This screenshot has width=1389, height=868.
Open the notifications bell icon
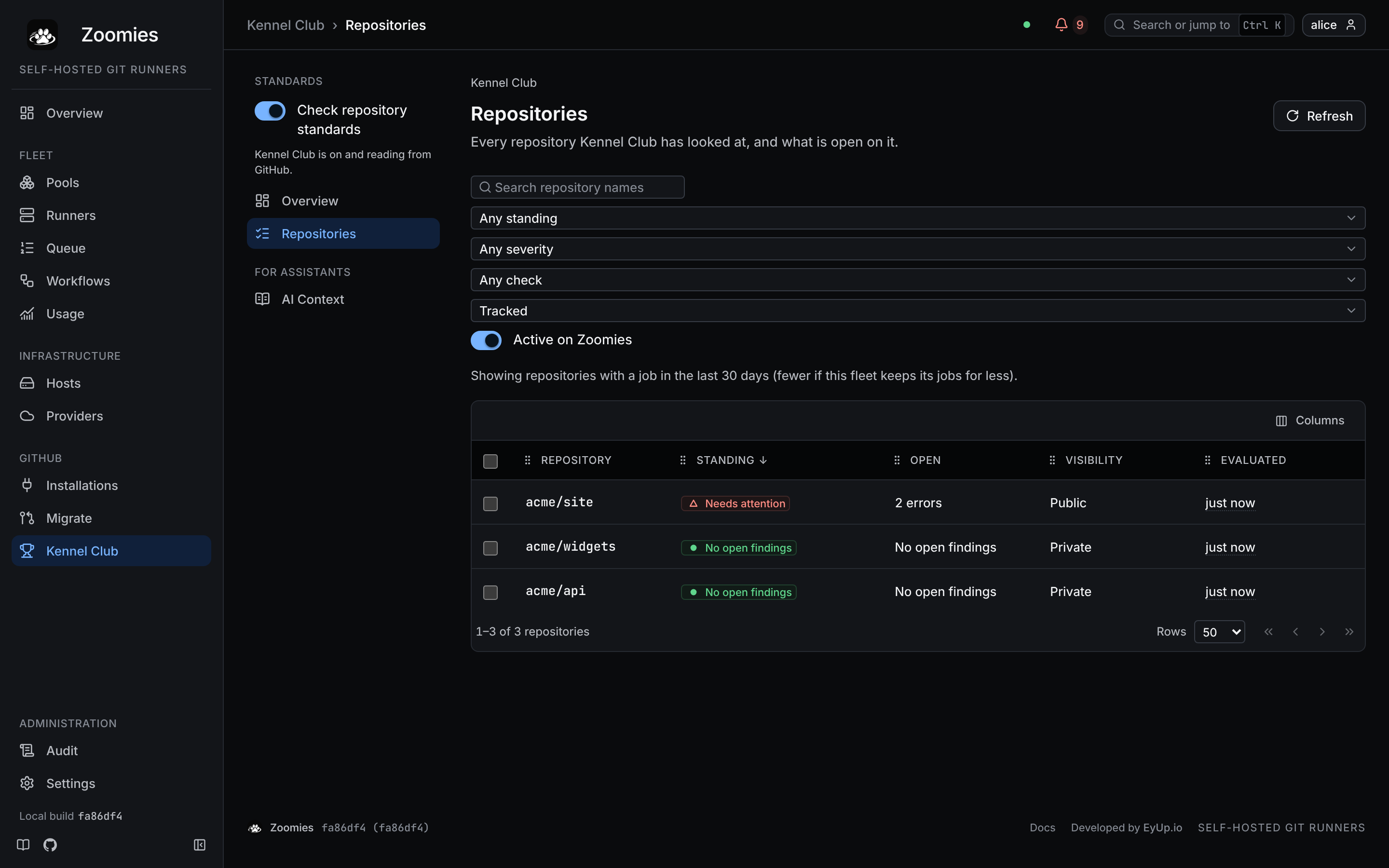coord(1061,25)
